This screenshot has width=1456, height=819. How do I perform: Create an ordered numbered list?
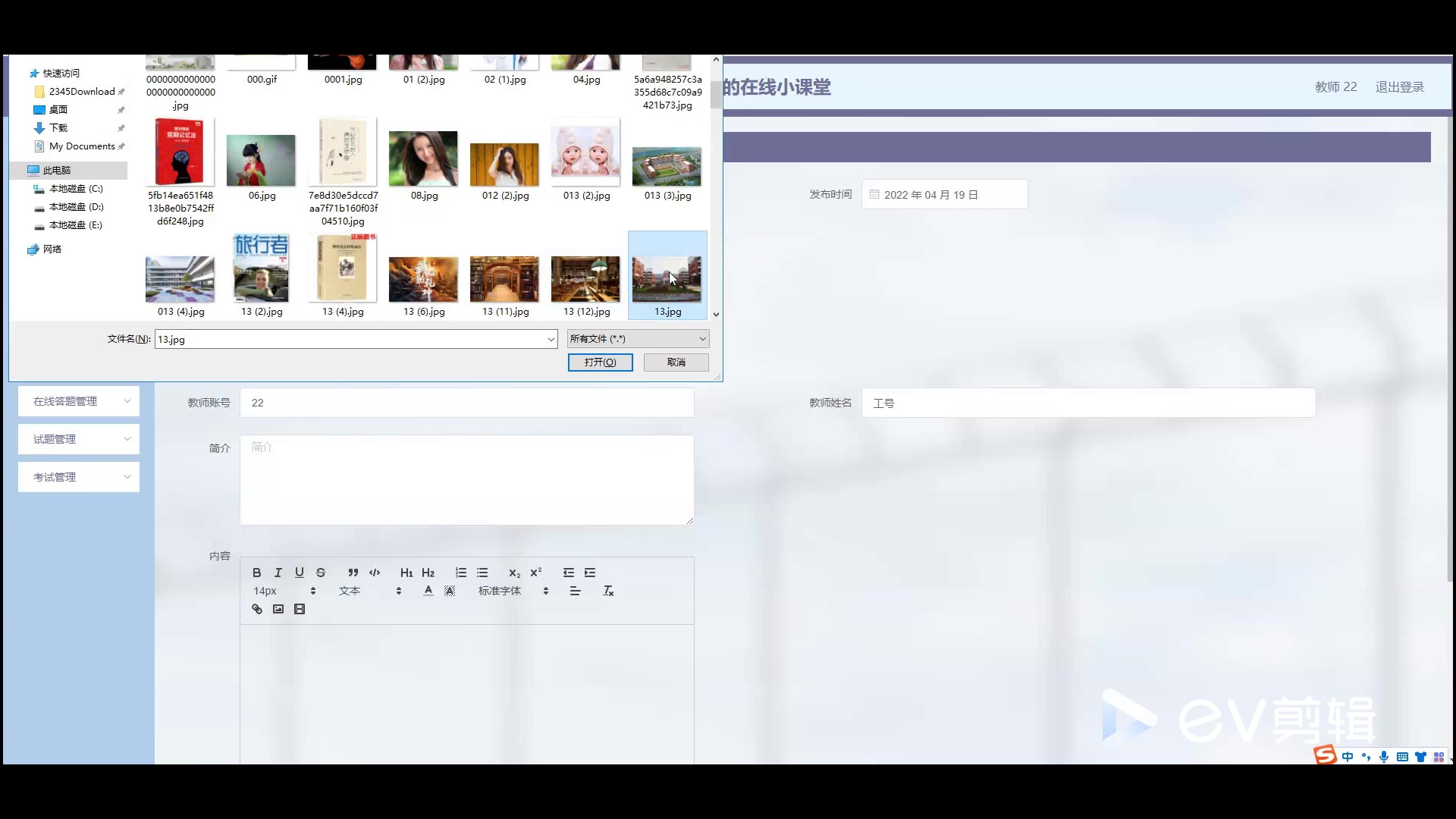click(460, 573)
